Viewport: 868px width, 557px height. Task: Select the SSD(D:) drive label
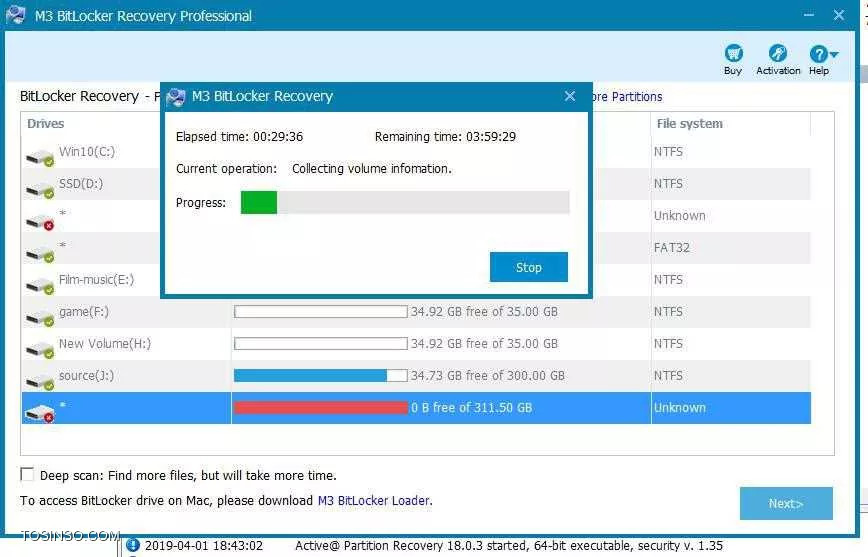(x=81, y=184)
